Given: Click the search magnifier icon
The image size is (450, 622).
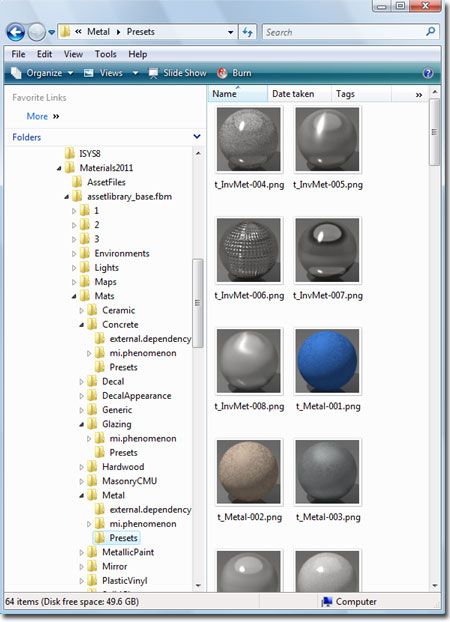Looking at the screenshot, I should [x=431, y=32].
